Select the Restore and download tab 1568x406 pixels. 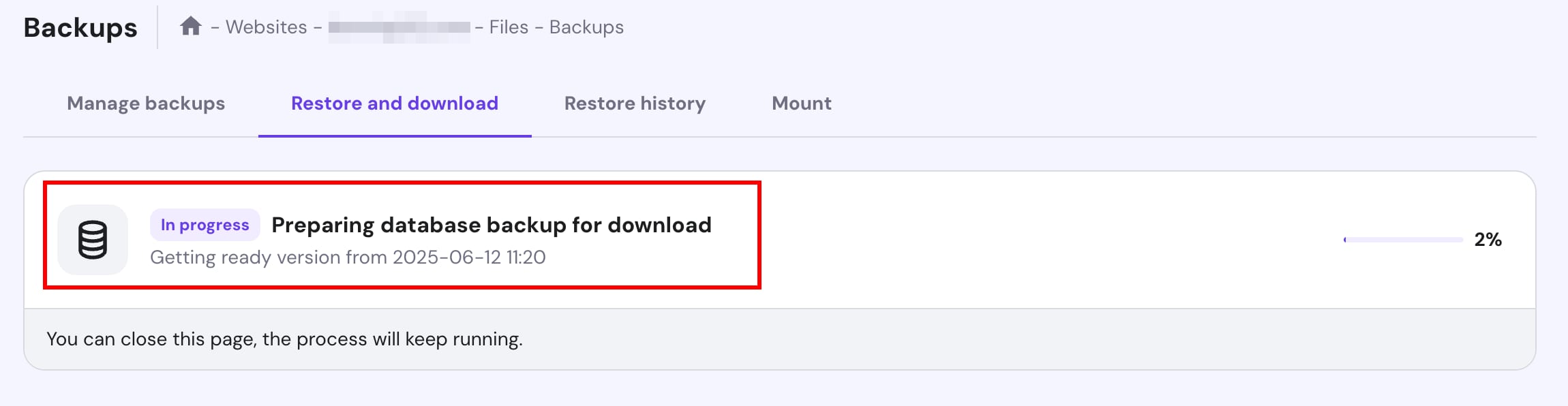pos(395,104)
